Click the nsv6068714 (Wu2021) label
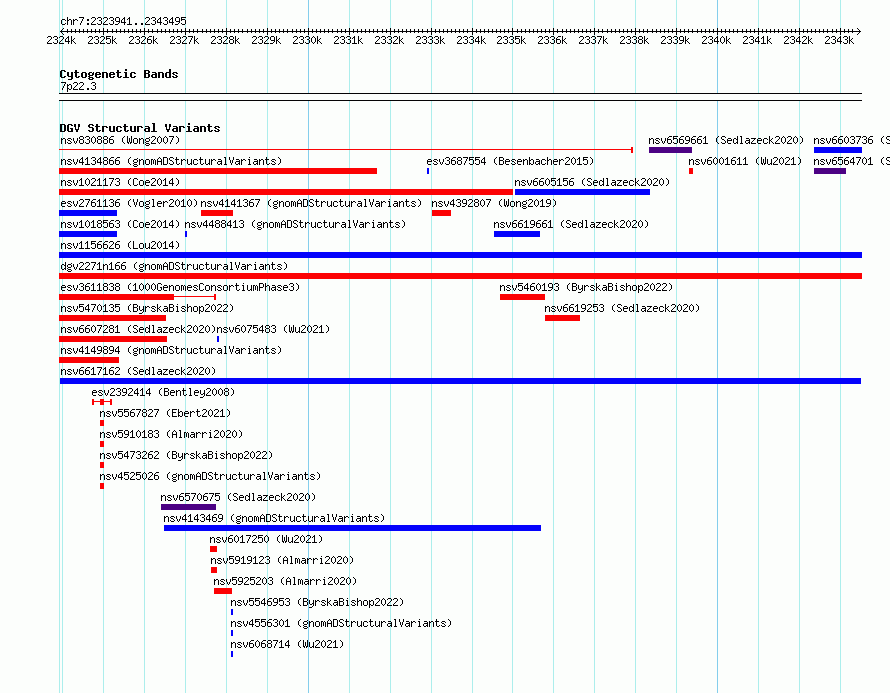Viewport: 890px width, 693px height. coord(287,644)
